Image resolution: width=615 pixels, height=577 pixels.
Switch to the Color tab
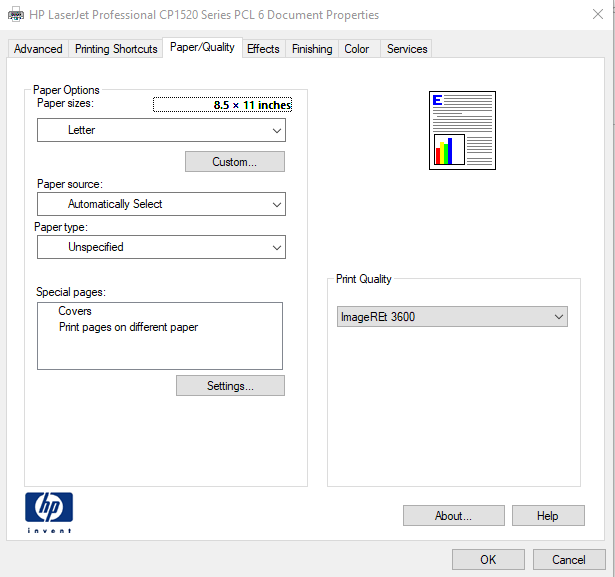coord(357,49)
